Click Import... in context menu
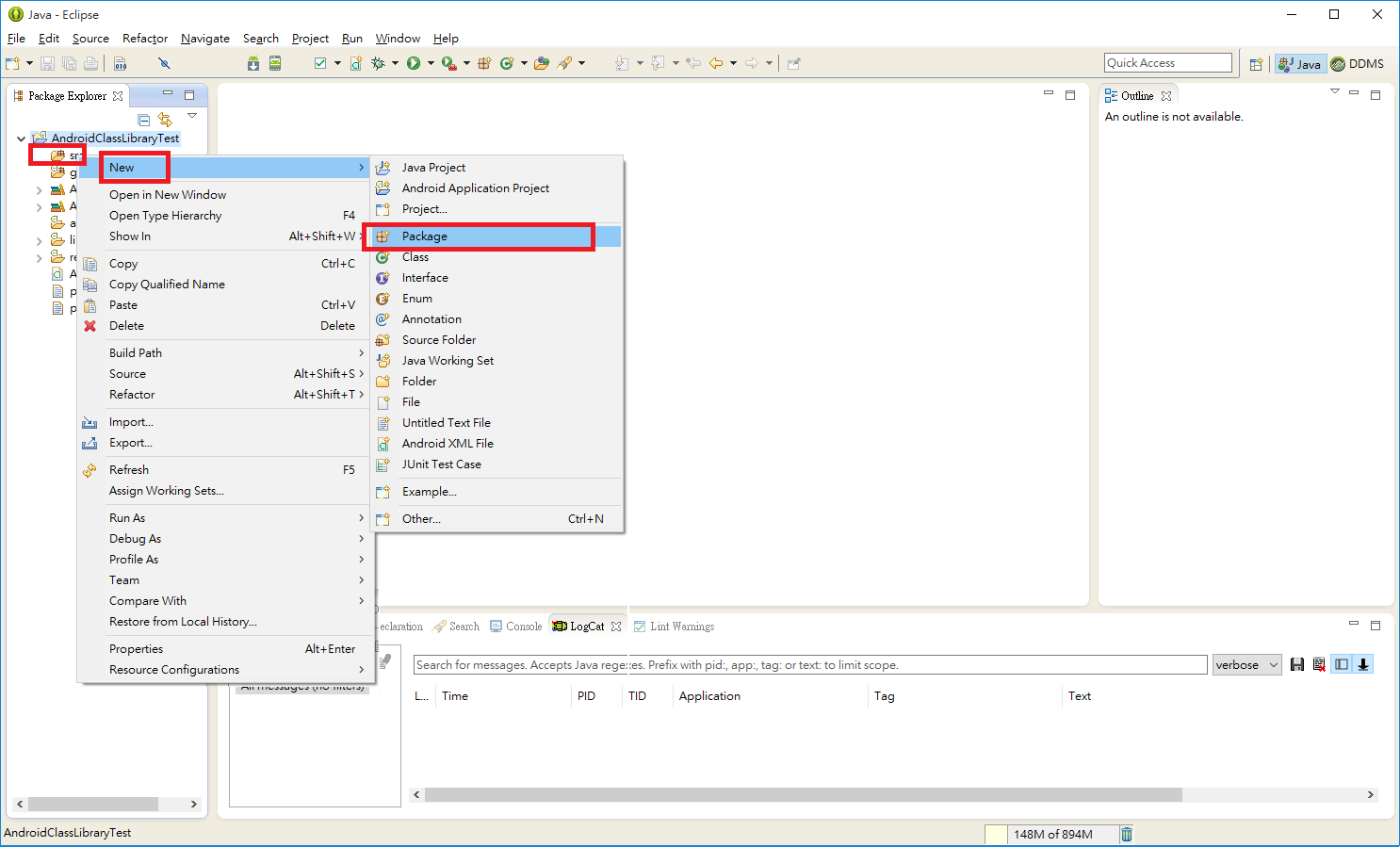The image size is (1400, 847). pyautogui.click(x=225, y=422)
